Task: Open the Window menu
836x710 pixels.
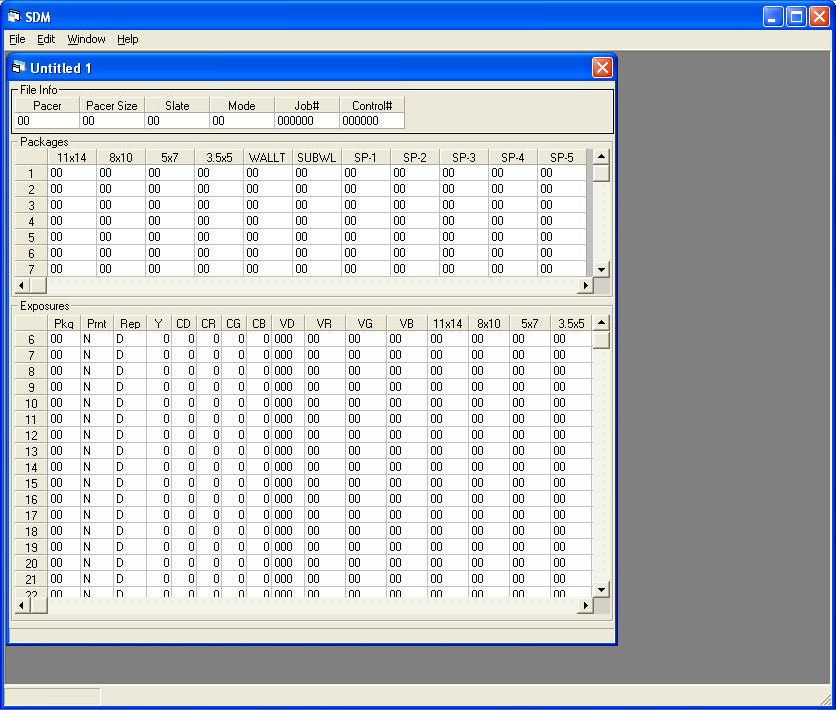Action: click(86, 39)
